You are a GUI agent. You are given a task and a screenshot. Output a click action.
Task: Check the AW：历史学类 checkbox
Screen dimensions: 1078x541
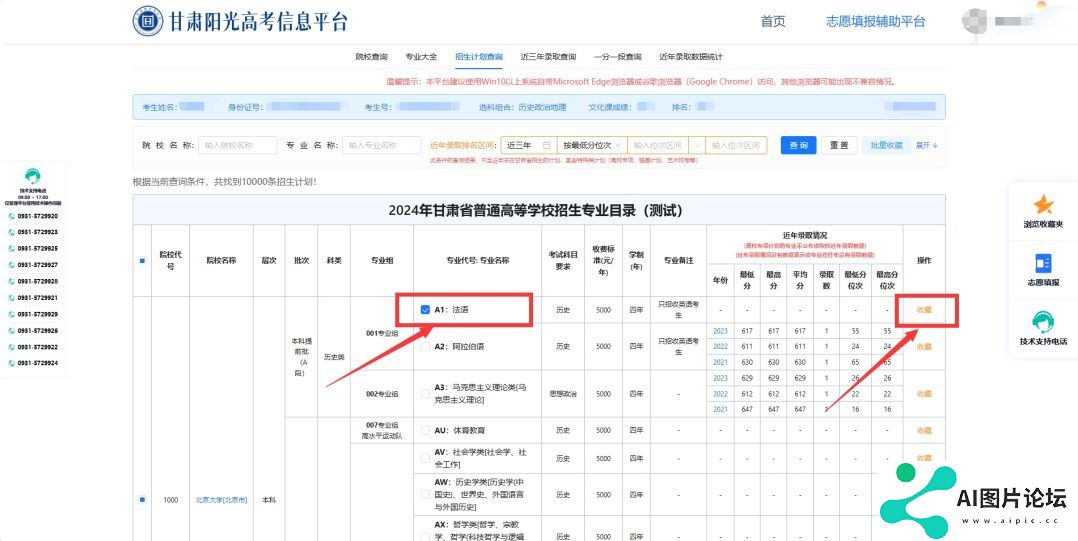coord(425,495)
